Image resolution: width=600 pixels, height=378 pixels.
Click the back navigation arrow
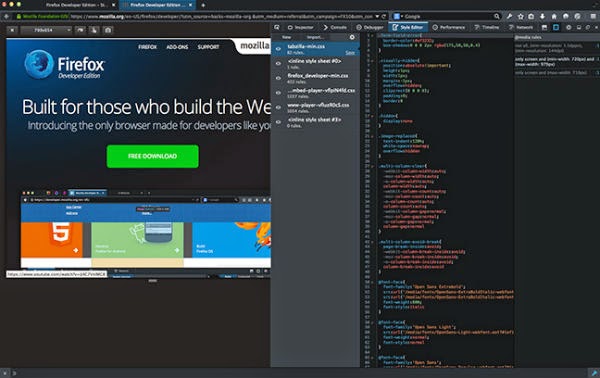6,16
